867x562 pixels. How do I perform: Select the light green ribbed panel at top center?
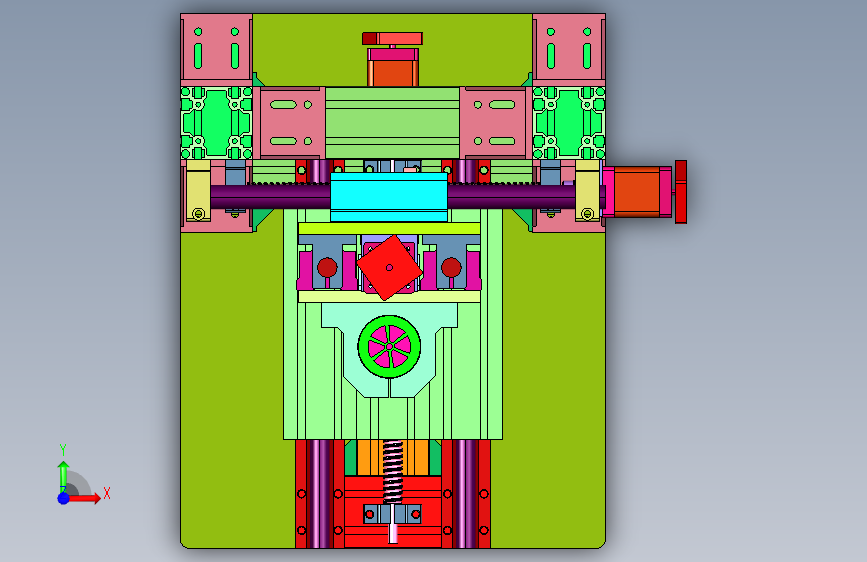[x=393, y=123]
